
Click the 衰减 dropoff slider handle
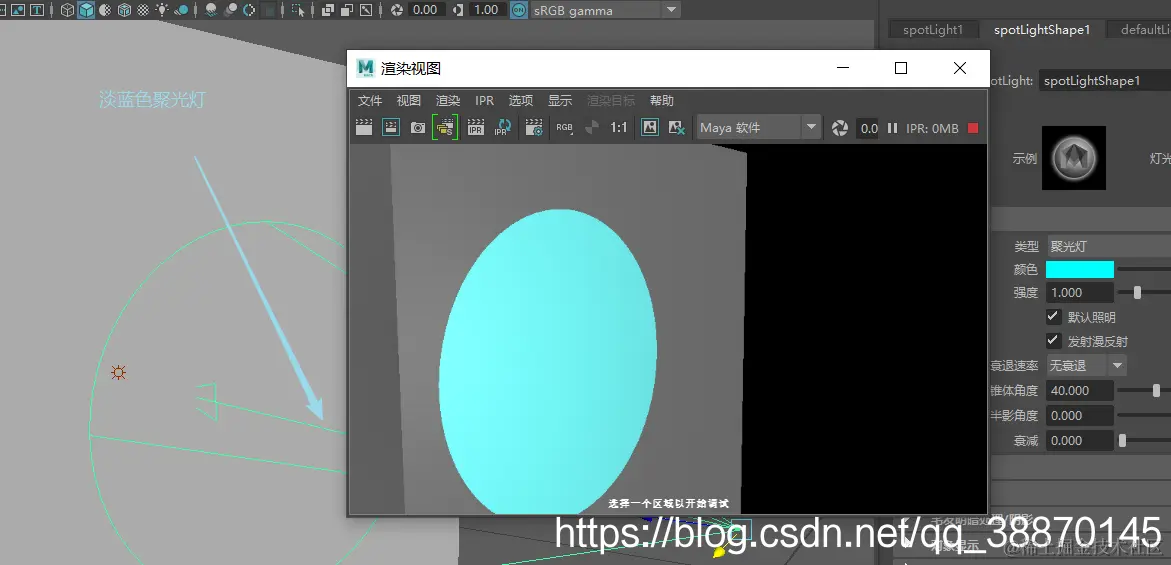(x=1122, y=440)
